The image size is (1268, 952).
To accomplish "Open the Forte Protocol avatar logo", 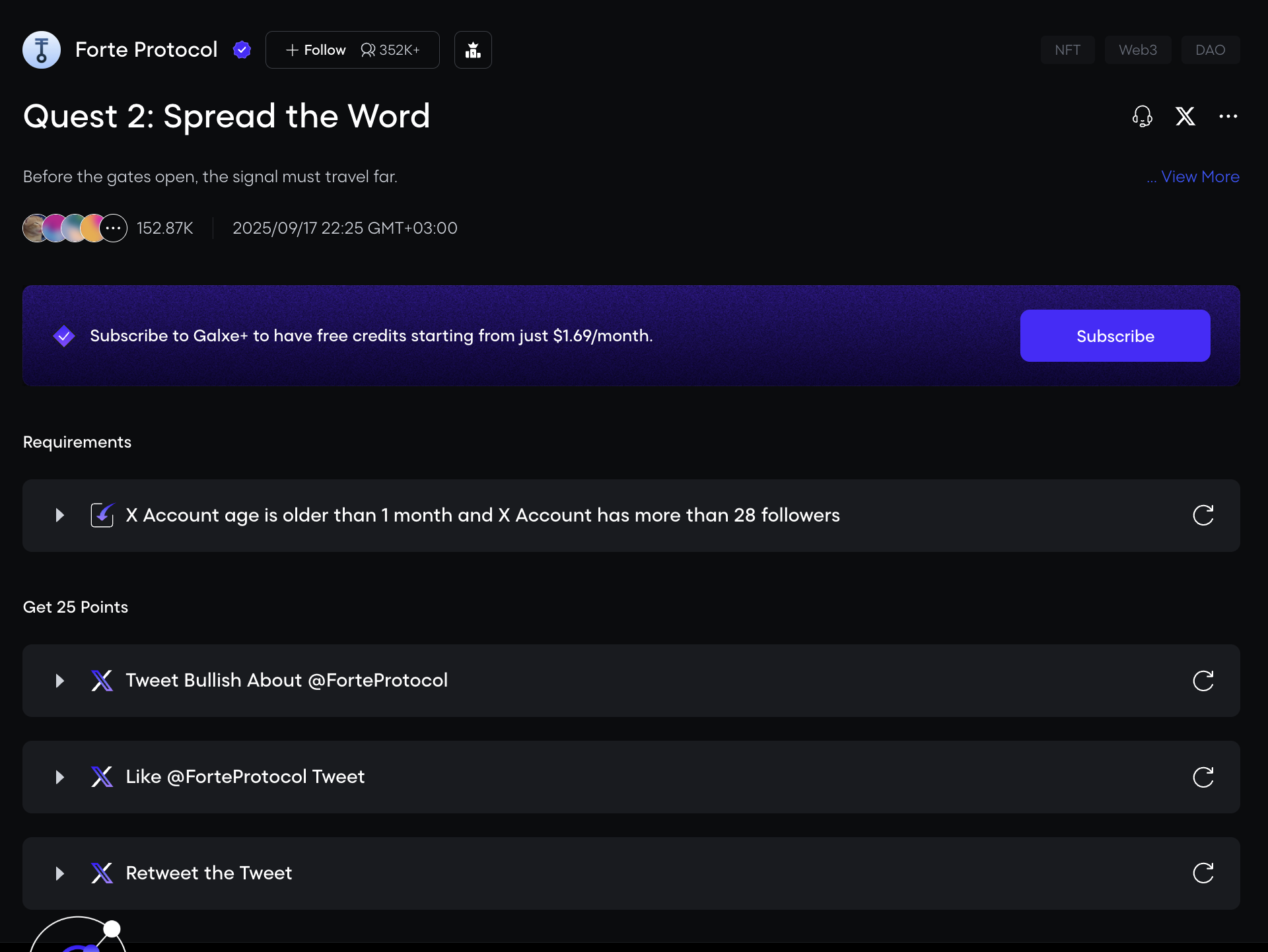I will [42, 50].
